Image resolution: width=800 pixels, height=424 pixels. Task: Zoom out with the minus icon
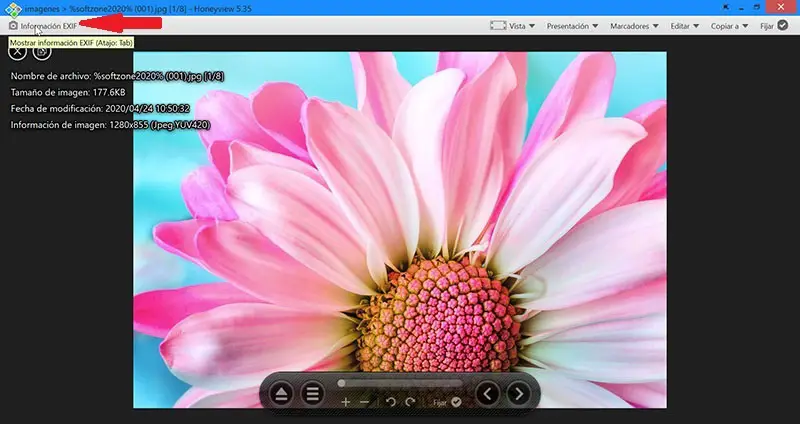(x=364, y=402)
